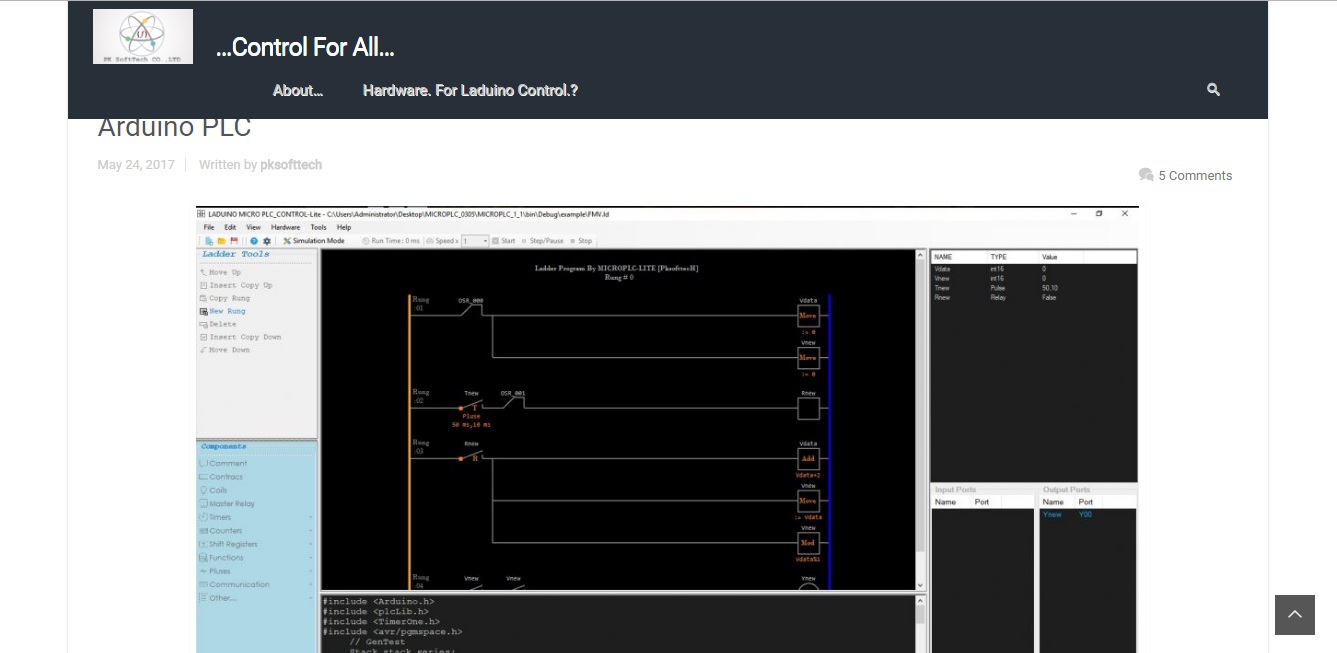Viewport: 1337px width, 653px height.
Task: Click the new file icon in Laduino toolbar
Action: 209,241
